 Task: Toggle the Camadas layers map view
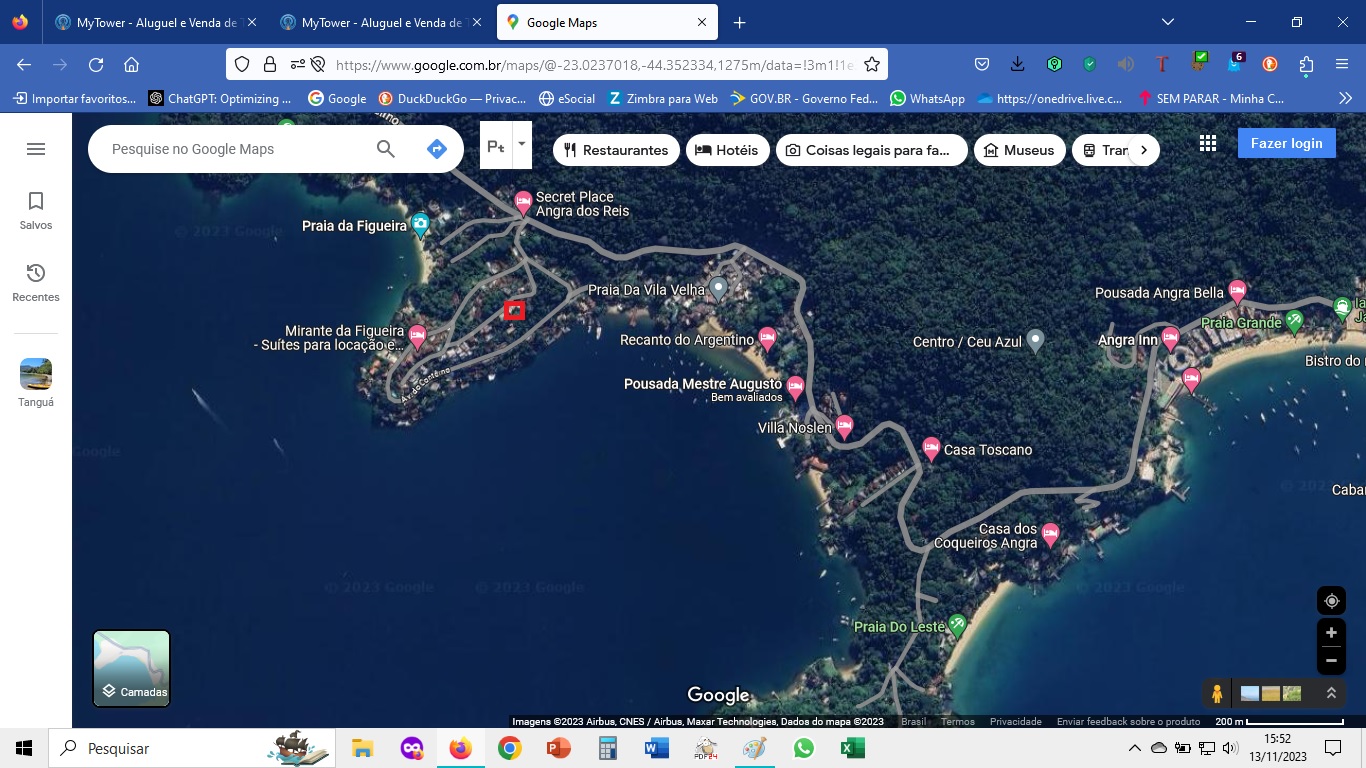pos(132,668)
